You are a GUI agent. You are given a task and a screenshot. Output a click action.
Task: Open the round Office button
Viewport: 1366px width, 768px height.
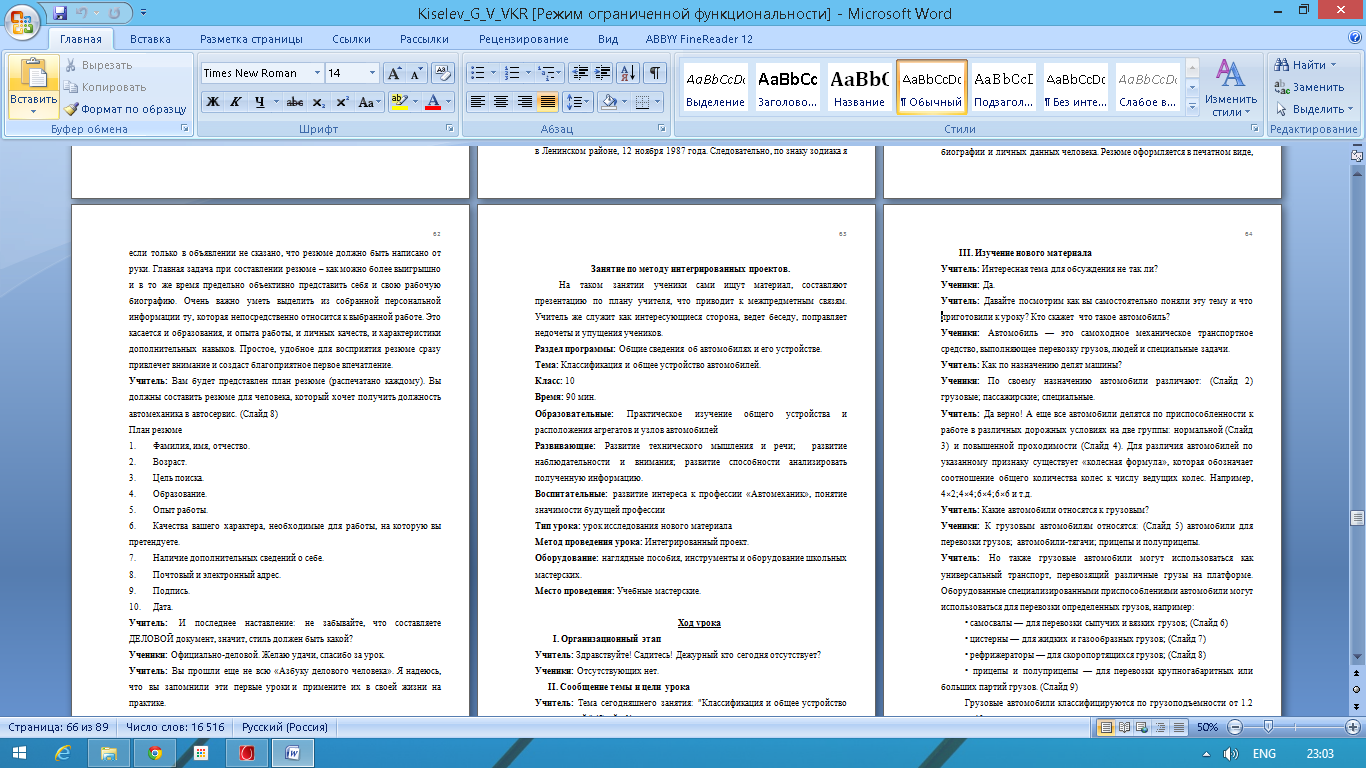pos(22,17)
